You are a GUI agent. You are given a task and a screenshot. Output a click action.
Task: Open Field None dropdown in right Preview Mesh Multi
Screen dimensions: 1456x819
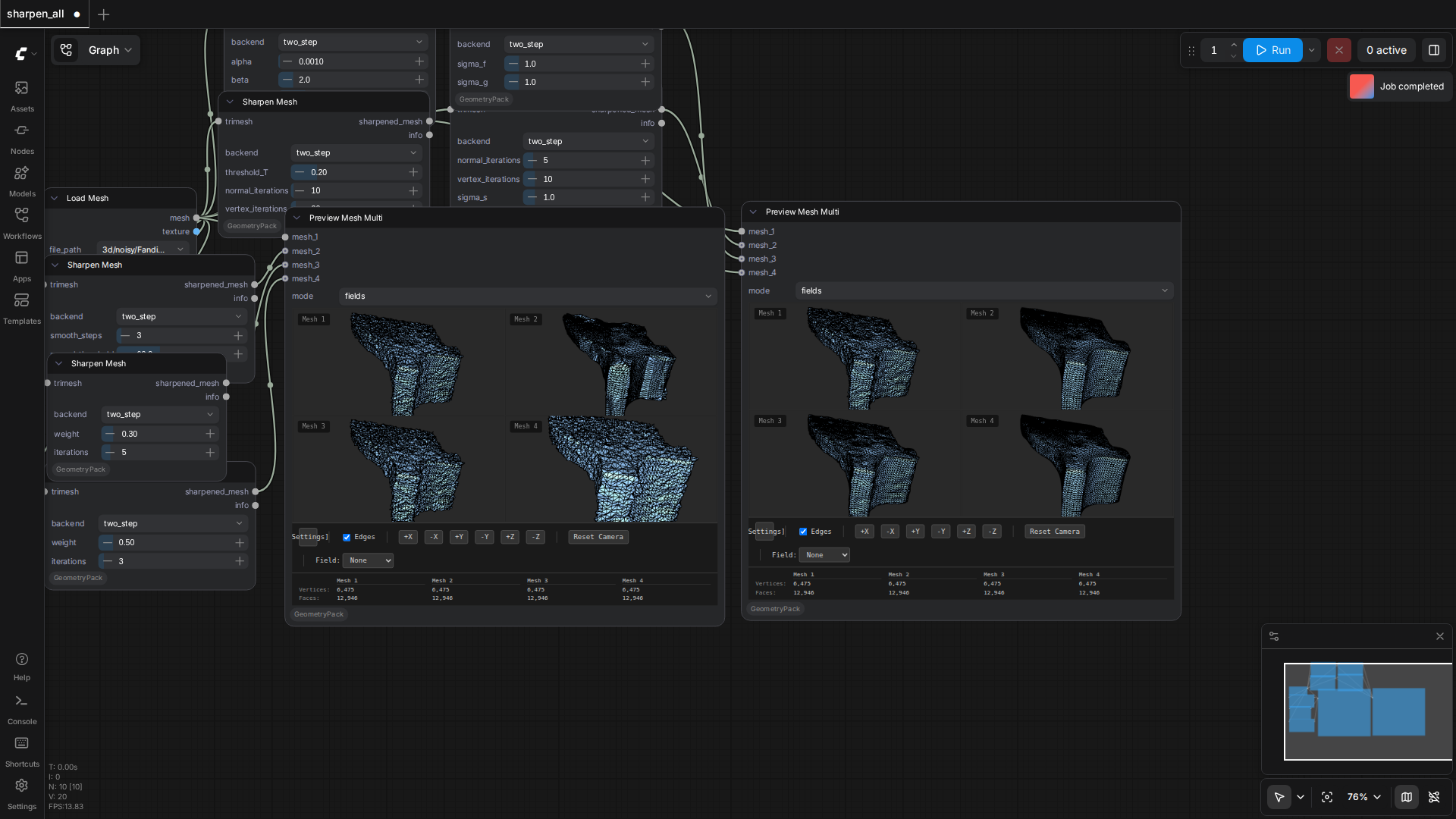(x=824, y=555)
